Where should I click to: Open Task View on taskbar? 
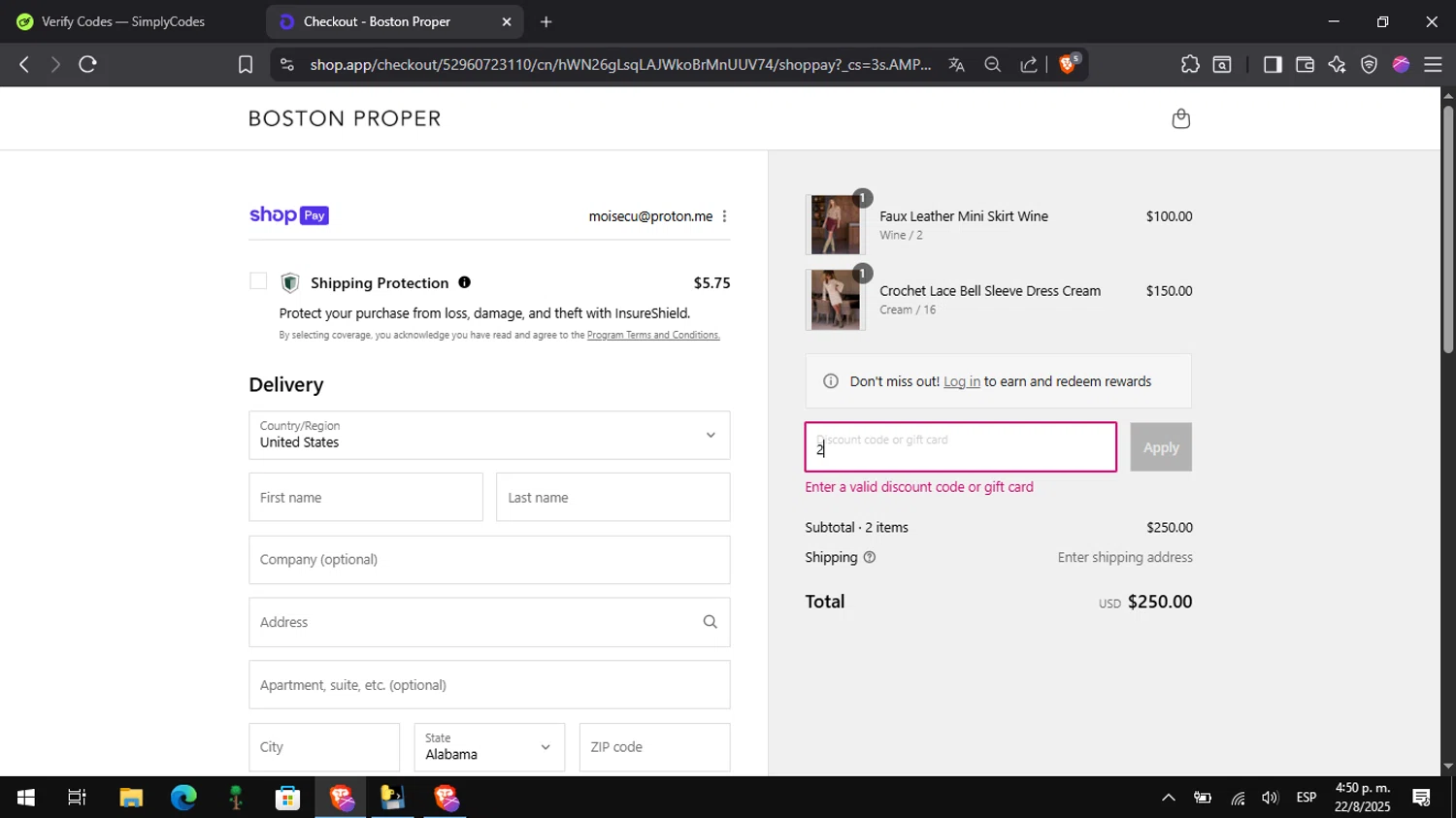77,798
